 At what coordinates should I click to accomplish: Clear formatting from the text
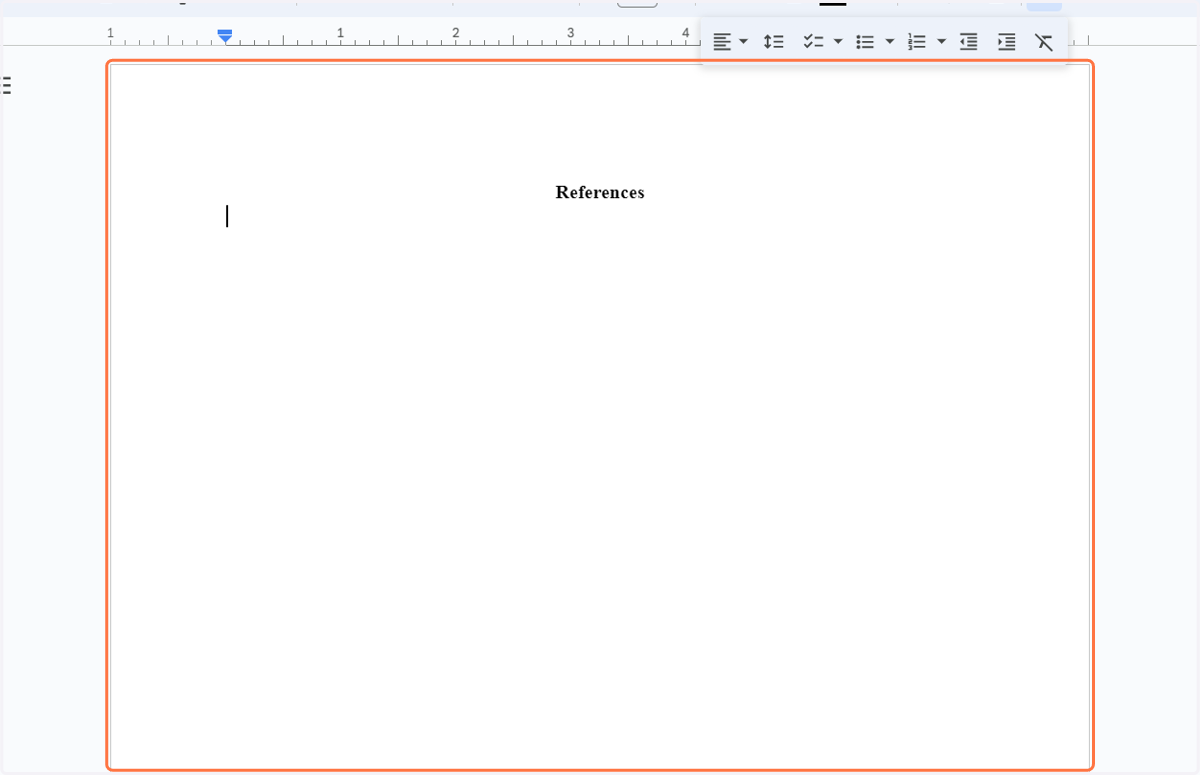pos(1044,42)
